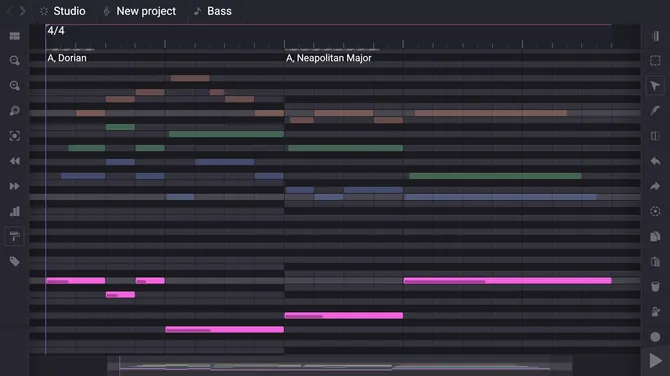Viewport: 670px width, 376px height.
Task: Select the cursor arrow edit tool
Action: pos(655,86)
